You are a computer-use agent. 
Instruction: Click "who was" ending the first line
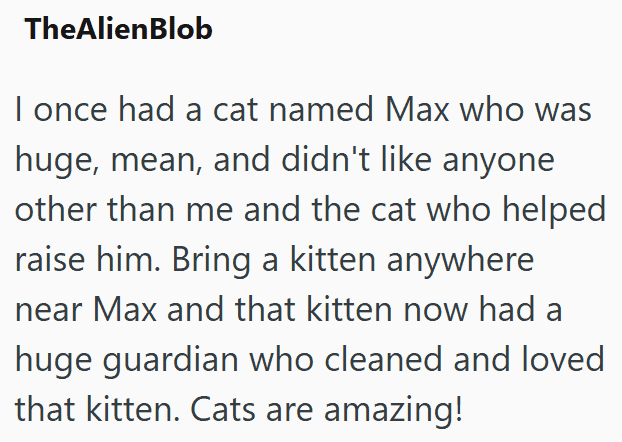[x=543, y=109]
